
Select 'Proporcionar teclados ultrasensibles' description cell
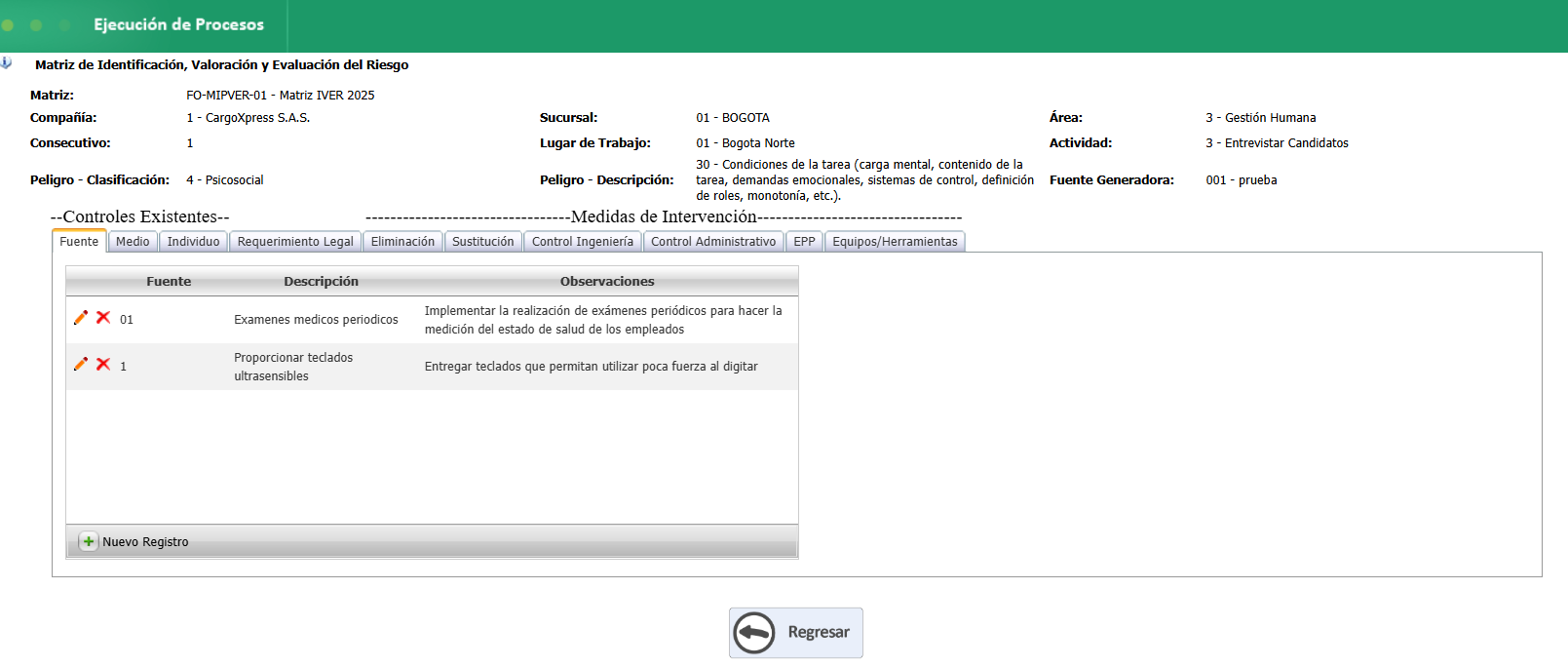pyautogui.click(x=293, y=367)
